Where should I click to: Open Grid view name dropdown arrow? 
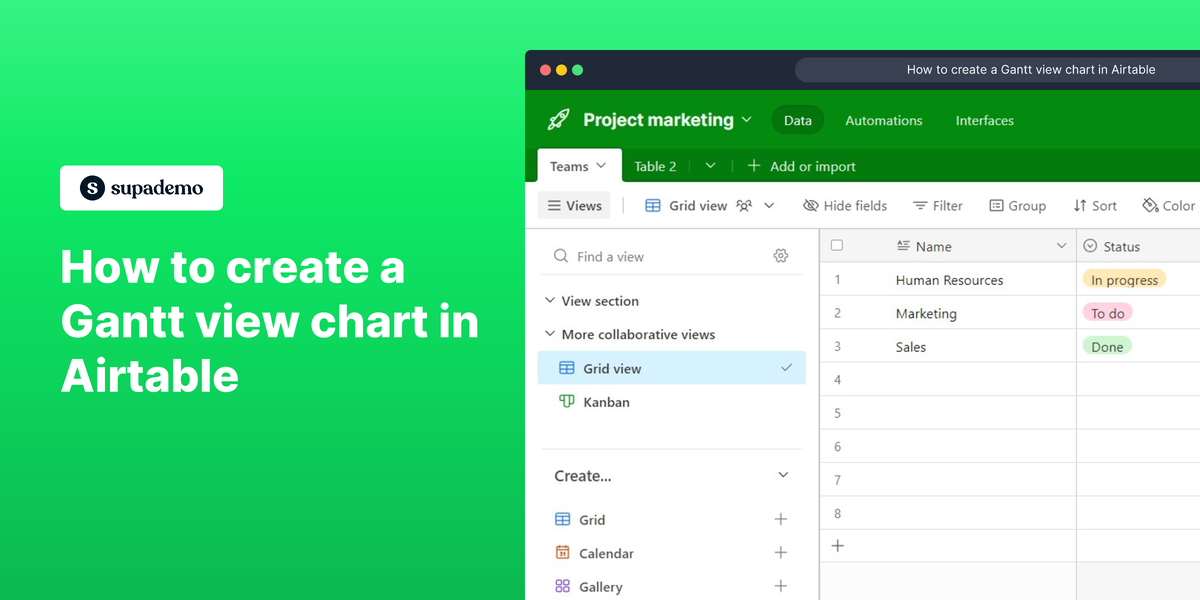[x=769, y=205]
